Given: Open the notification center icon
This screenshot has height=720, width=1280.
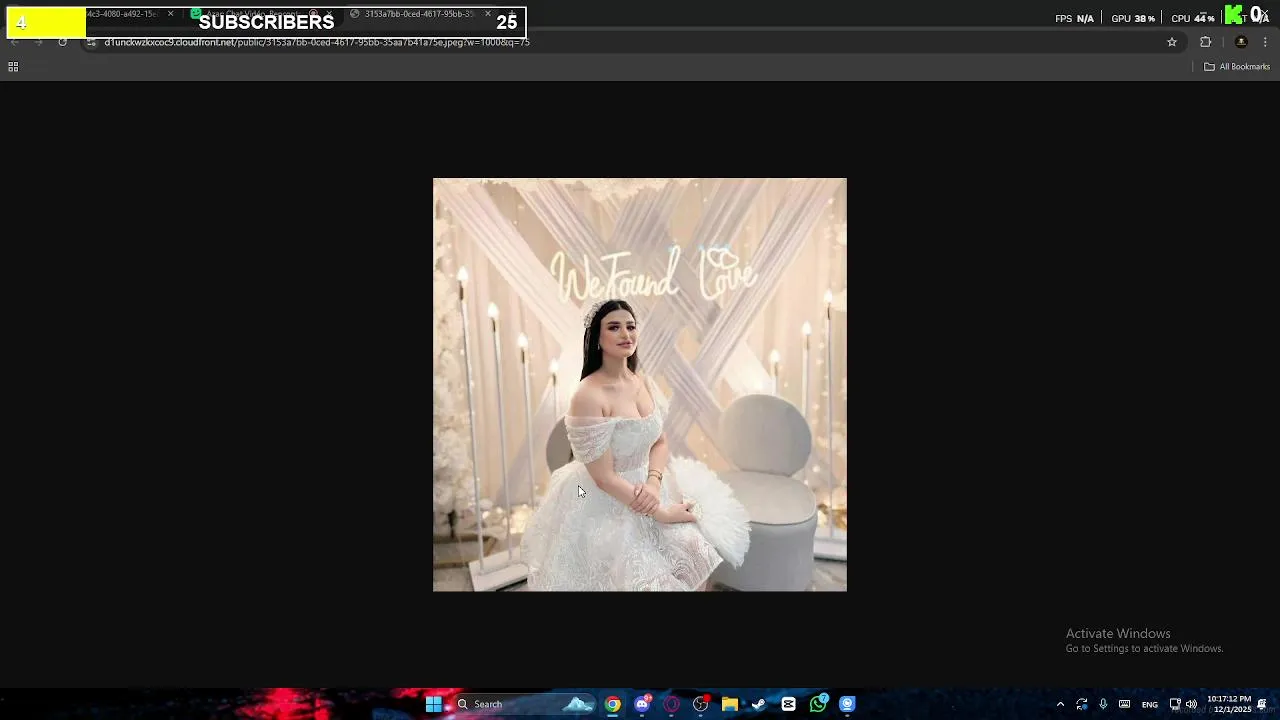Looking at the screenshot, I should click(1262, 704).
